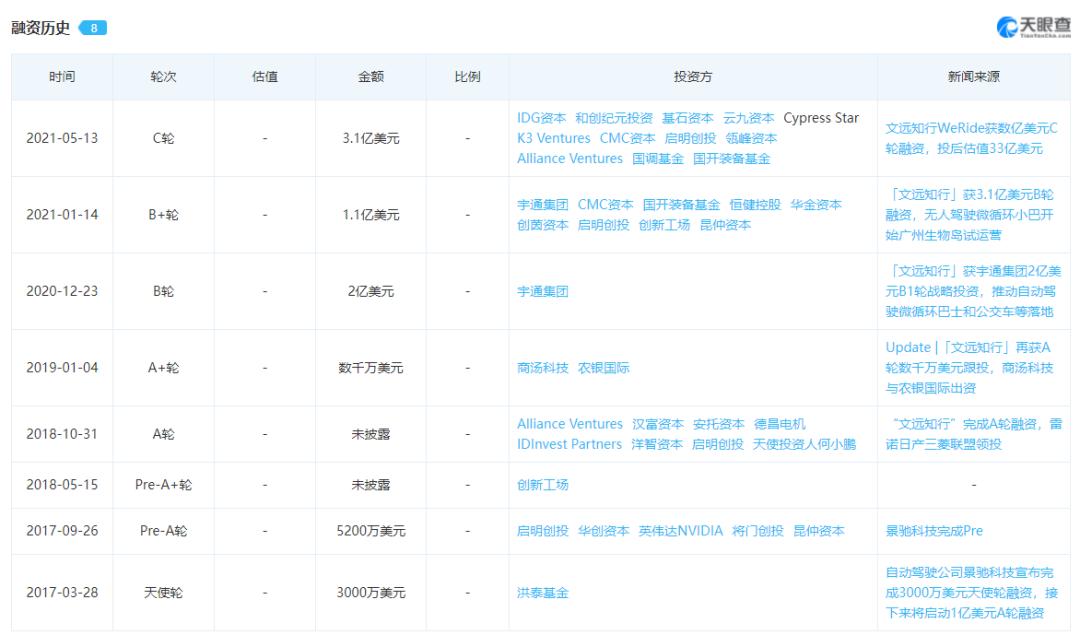Select round cell Pre-A+轮
1080x635 pixels.
tap(163, 485)
